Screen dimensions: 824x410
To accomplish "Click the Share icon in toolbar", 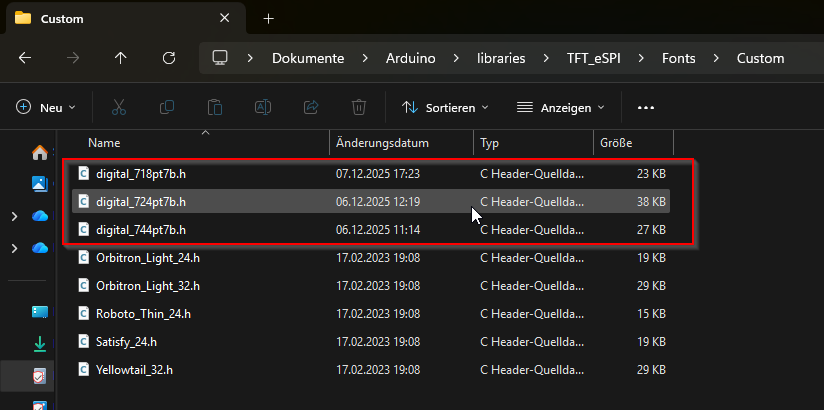I will tap(311, 107).
